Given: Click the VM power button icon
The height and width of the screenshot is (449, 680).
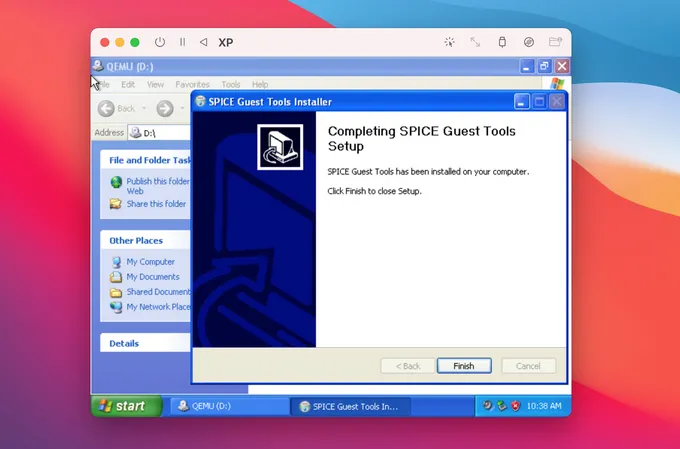Looking at the screenshot, I should pyautogui.click(x=160, y=42).
